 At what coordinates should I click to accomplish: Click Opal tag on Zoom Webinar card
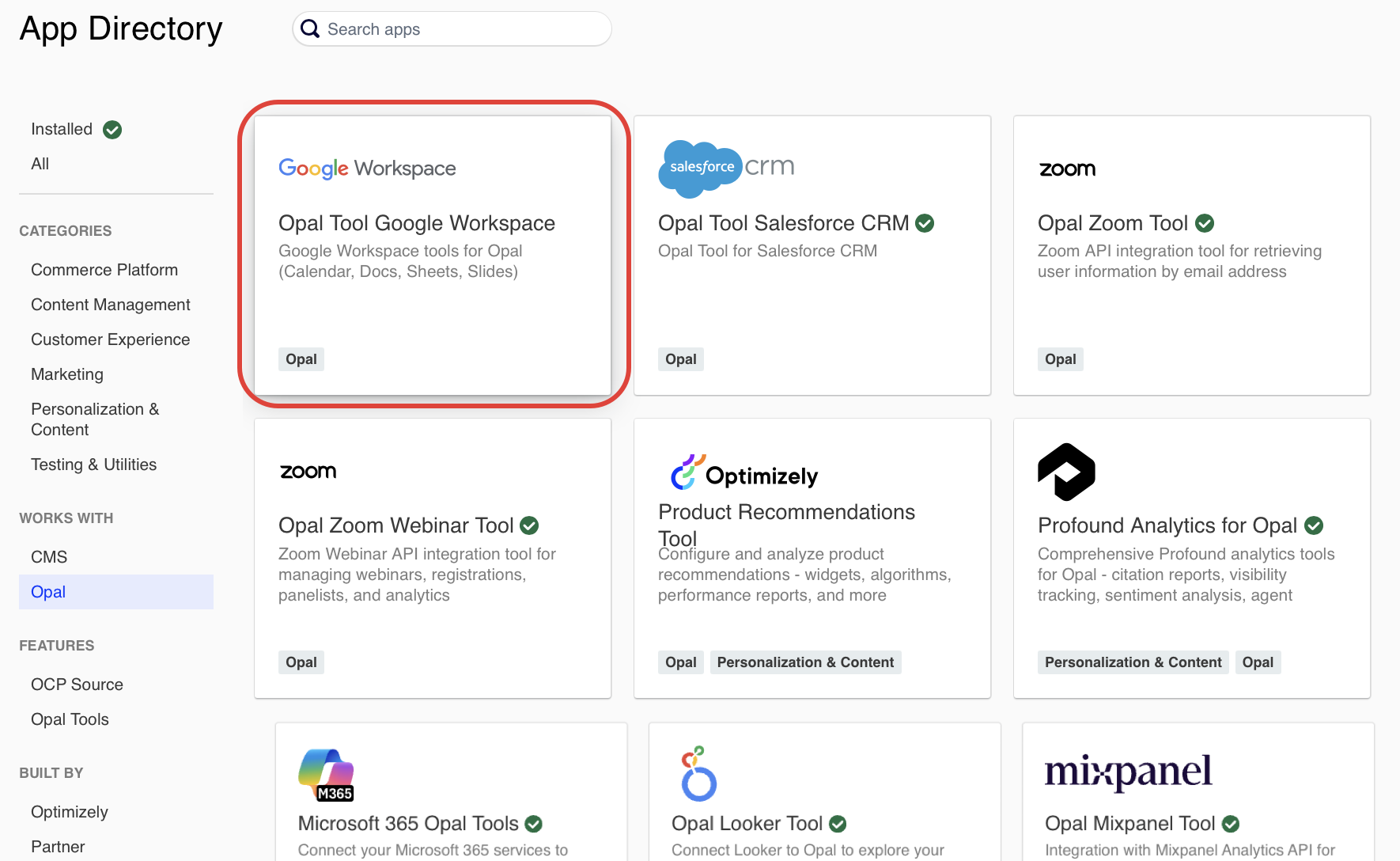pos(301,662)
